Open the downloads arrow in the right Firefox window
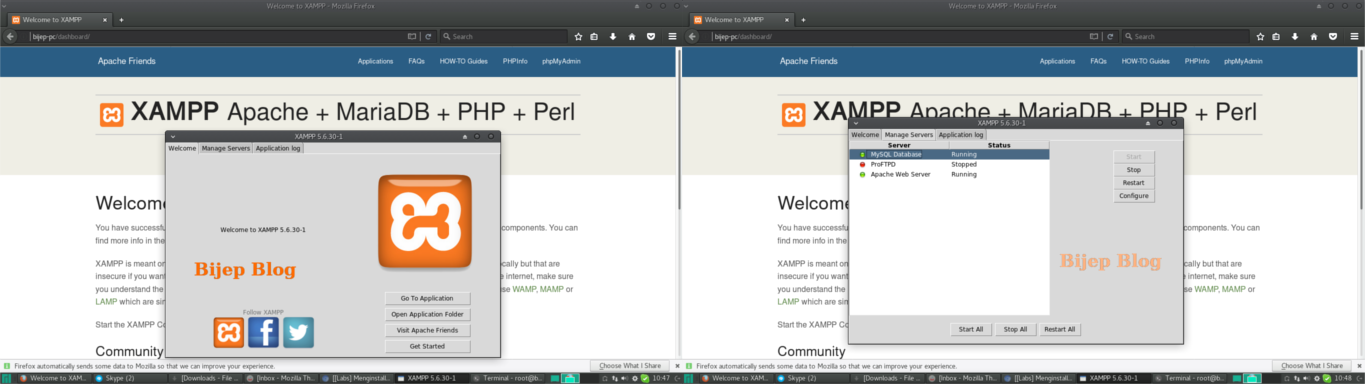 point(1295,36)
